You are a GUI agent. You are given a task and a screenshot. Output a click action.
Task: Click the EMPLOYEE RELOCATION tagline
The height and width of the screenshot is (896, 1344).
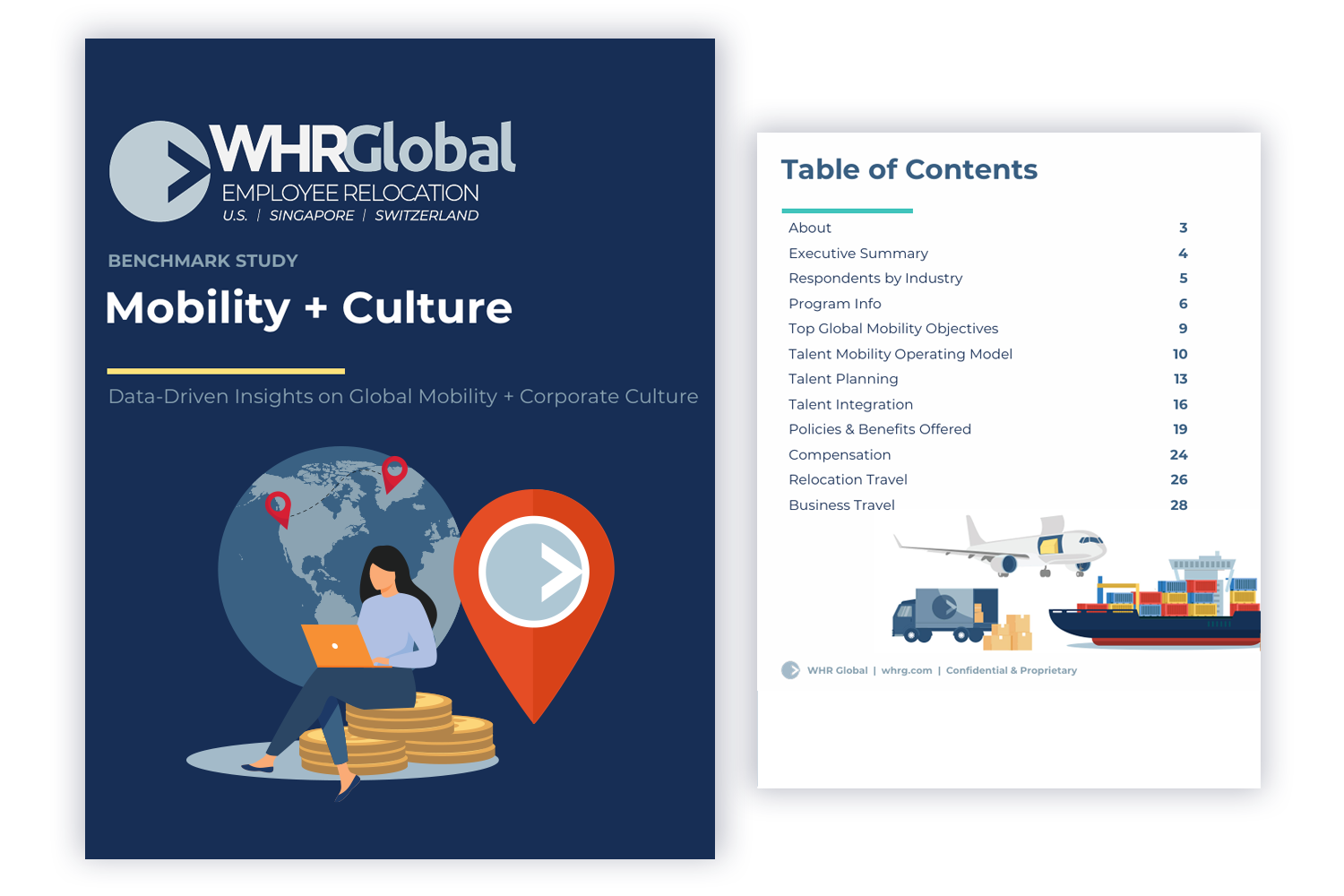[x=350, y=193]
